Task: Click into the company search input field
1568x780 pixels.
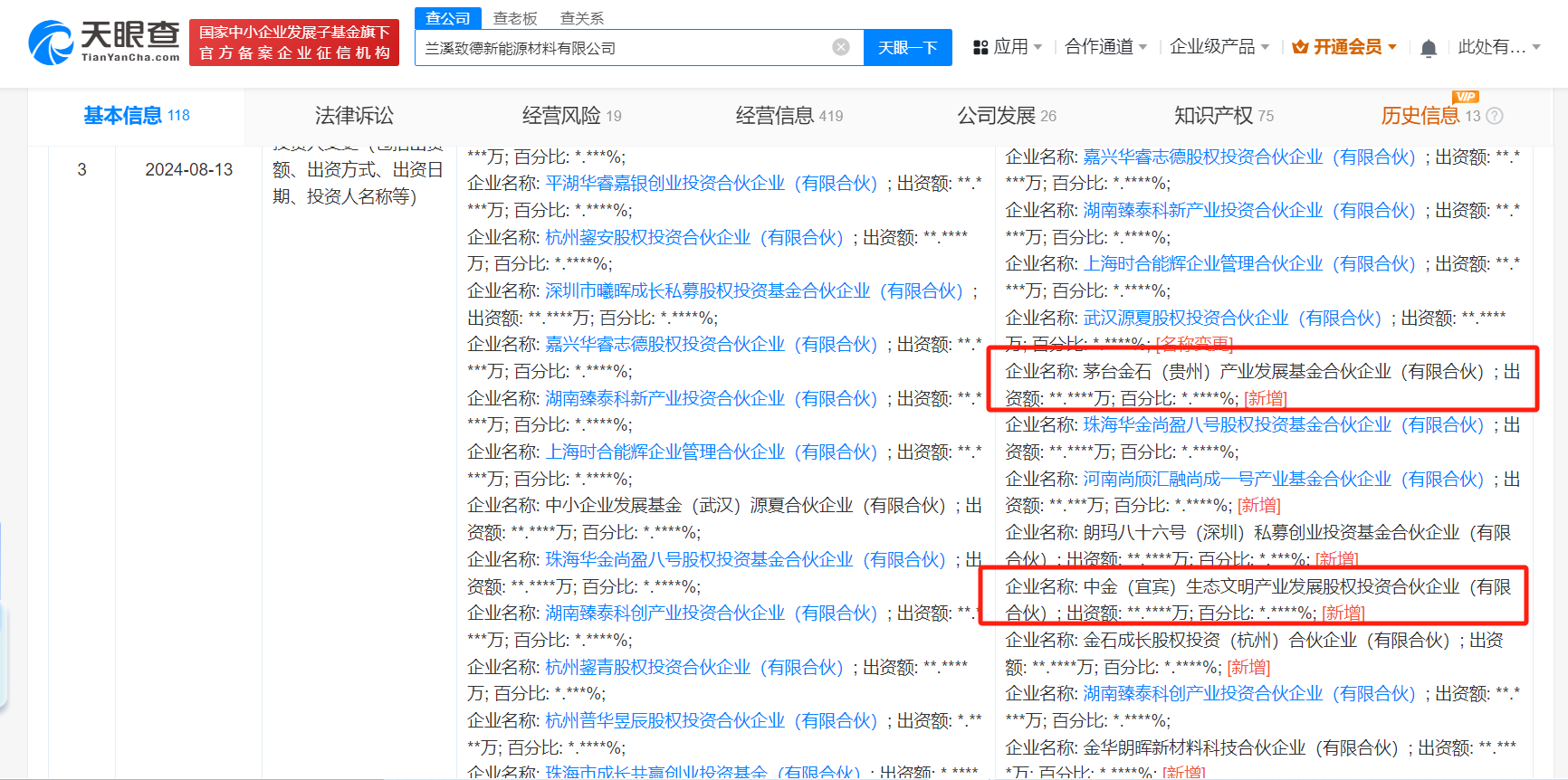Action: (625, 48)
